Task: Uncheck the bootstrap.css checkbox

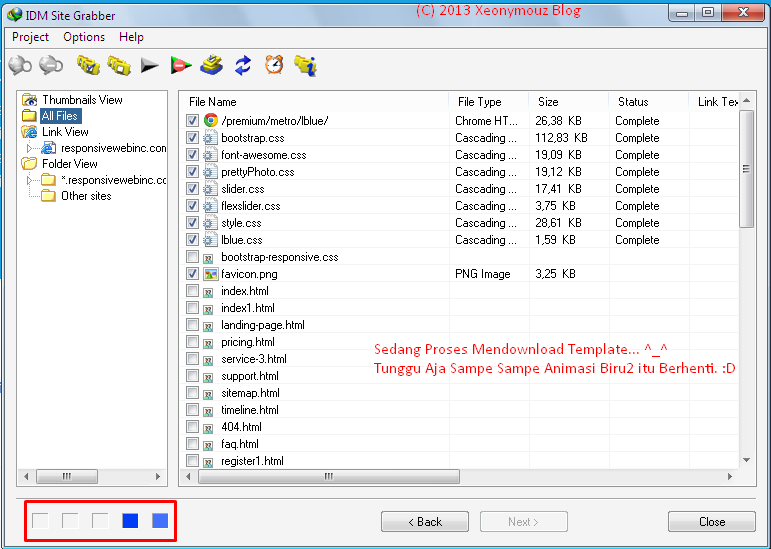Action: 192,138
